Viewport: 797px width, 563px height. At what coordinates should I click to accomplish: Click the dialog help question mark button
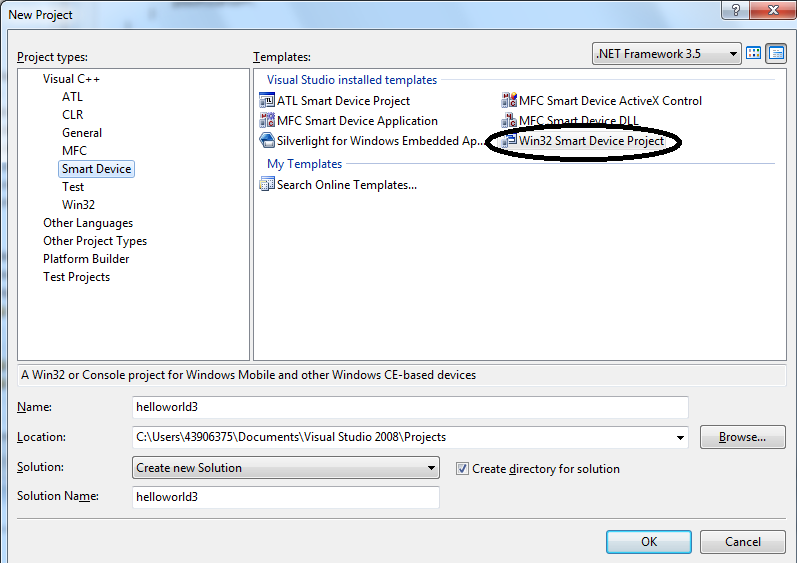735,9
